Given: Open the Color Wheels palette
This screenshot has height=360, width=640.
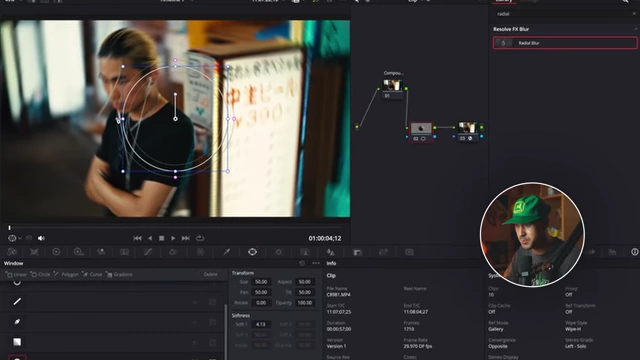Looking at the screenshot, I should pyautogui.click(x=56, y=252).
